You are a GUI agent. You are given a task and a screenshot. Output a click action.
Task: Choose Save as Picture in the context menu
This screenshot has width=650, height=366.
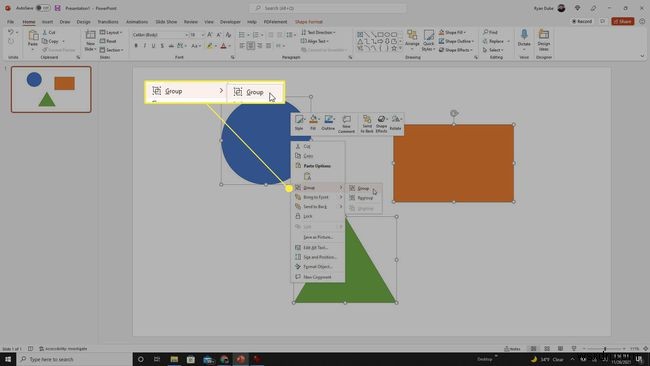pos(318,237)
